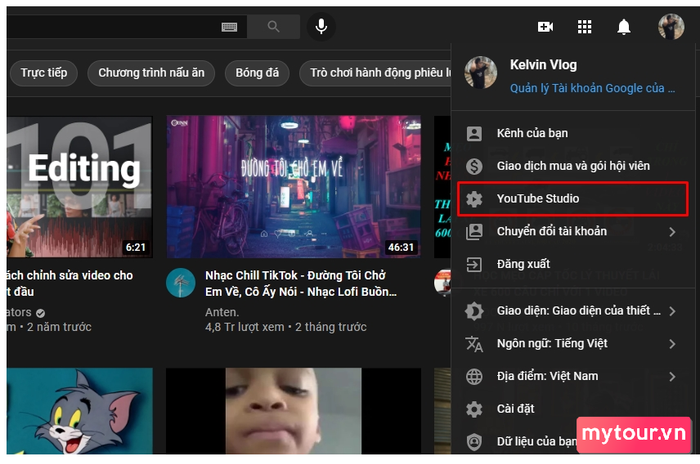
Task: Open the Nhạc Chill TikTok video title
Action: [x=300, y=284]
